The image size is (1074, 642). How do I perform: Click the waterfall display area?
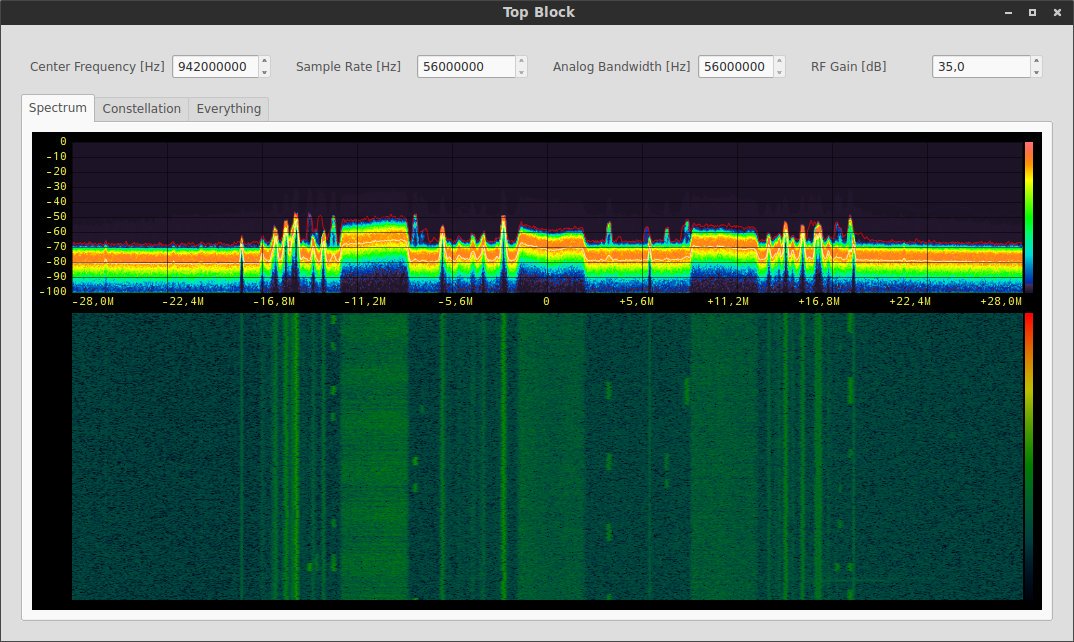point(547,456)
